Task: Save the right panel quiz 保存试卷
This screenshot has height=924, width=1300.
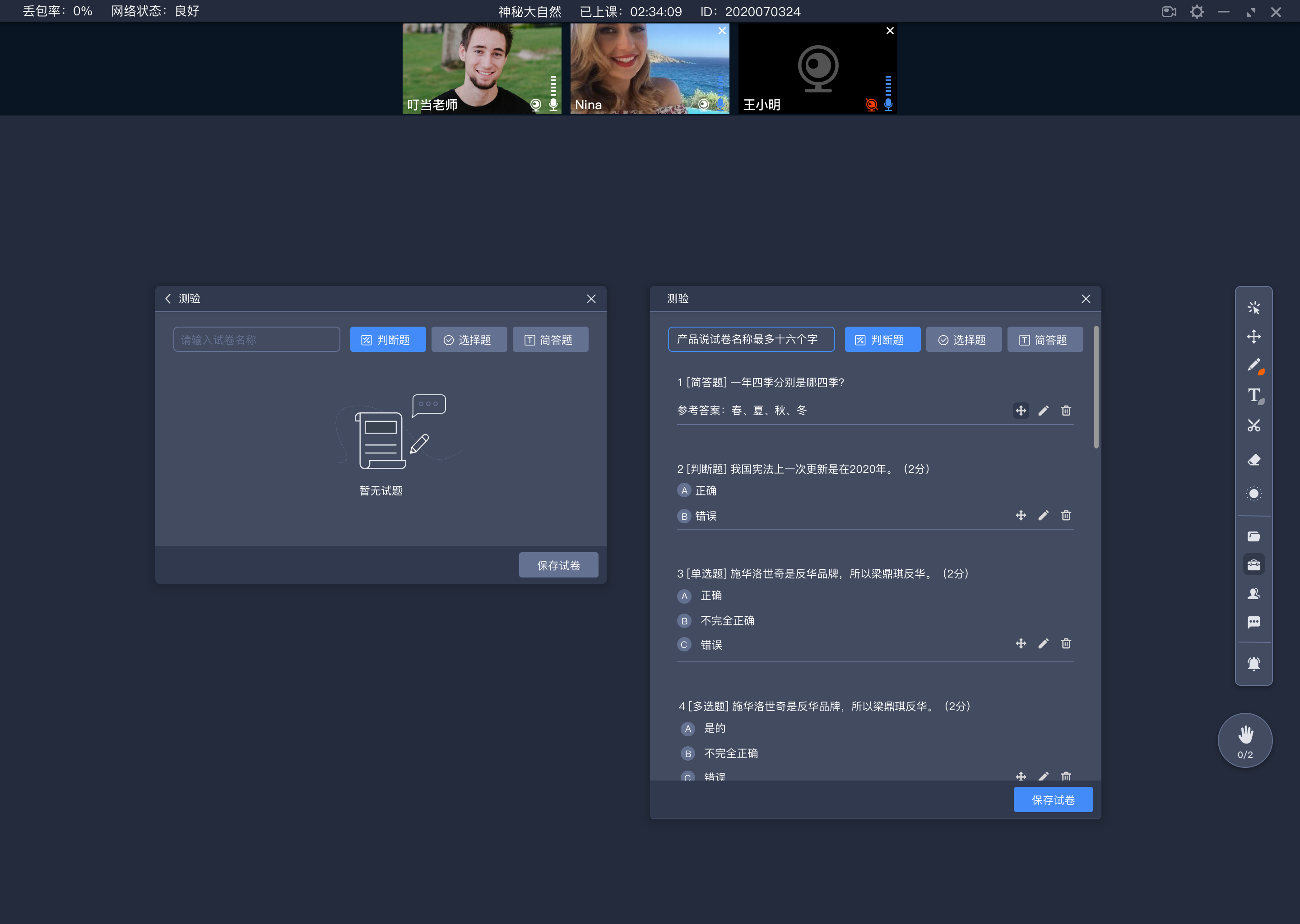Action: (x=1055, y=799)
